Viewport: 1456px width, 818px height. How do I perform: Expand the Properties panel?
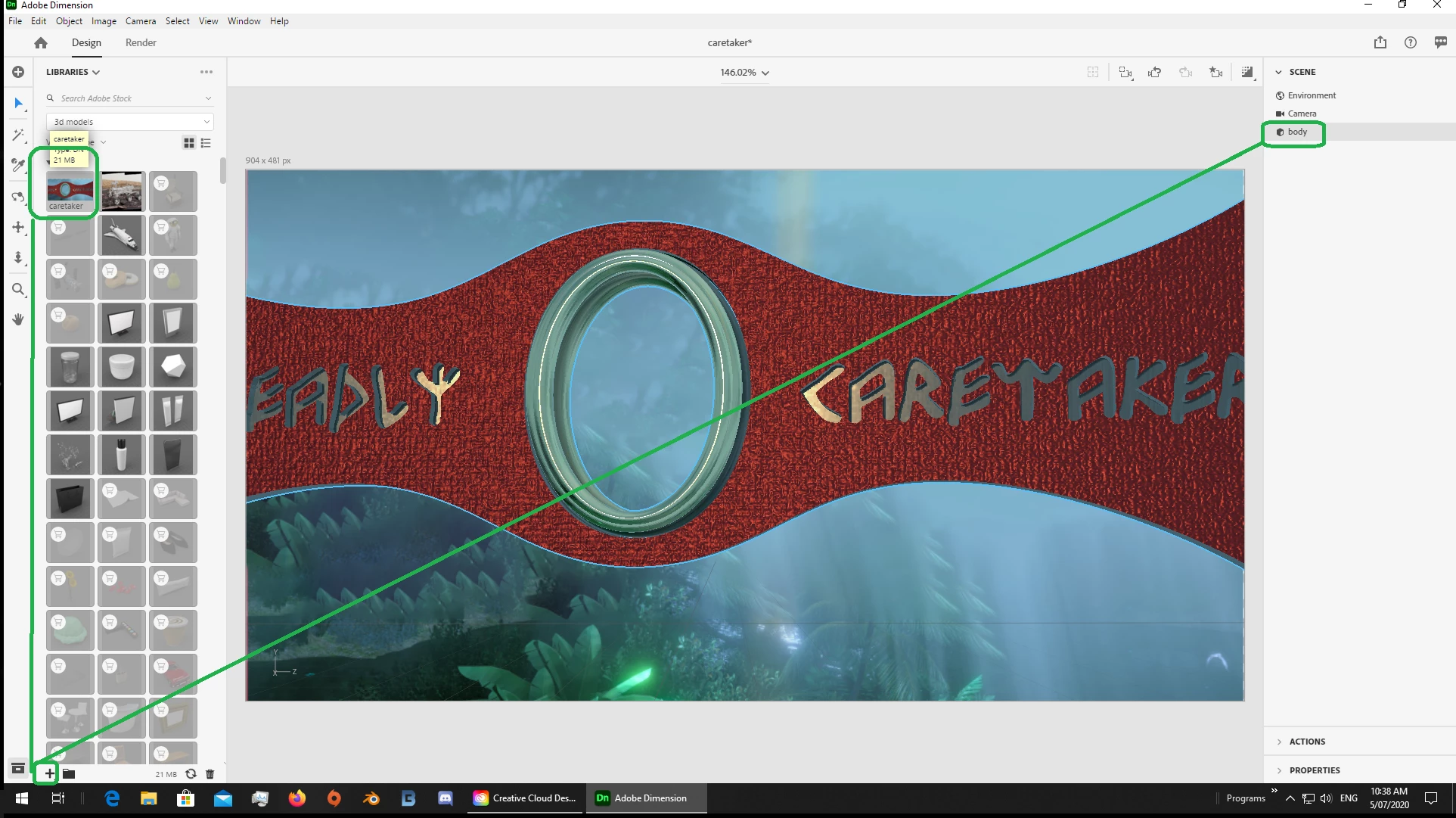(1314, 770)
